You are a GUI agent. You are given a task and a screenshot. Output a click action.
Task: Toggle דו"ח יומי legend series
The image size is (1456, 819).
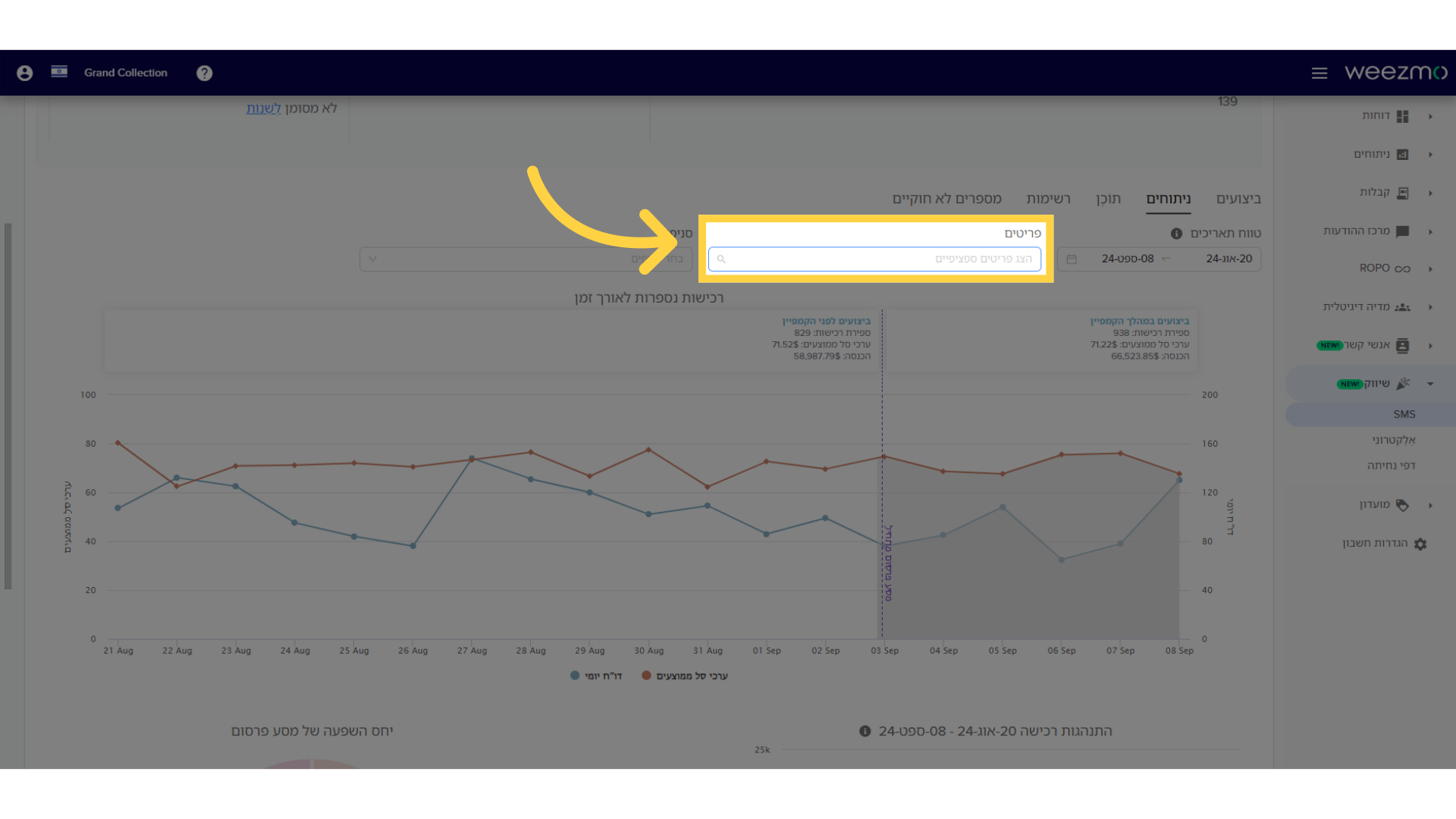point(596,676)
